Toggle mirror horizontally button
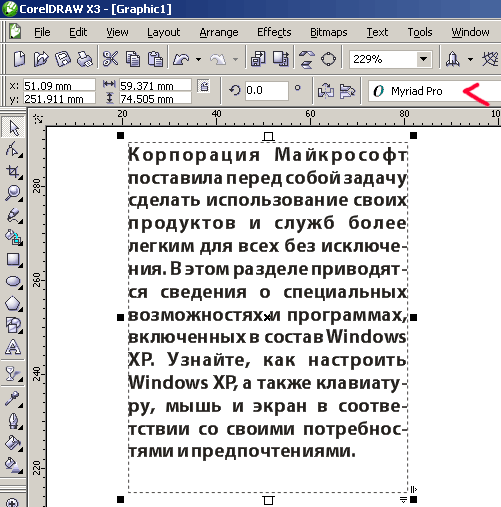This screenshot has height=507, width=501. pos(325,91)
